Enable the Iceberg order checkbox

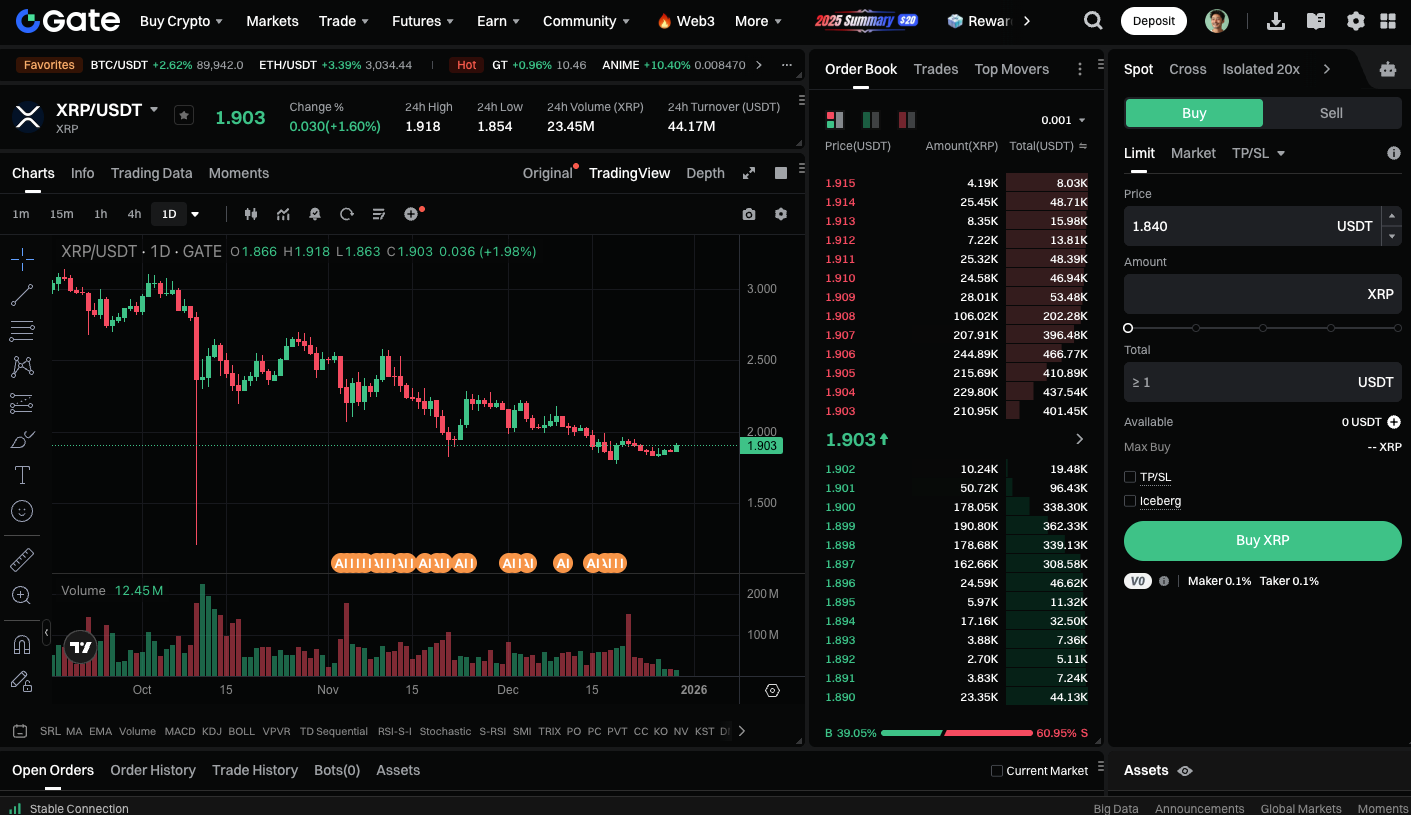1130,501
